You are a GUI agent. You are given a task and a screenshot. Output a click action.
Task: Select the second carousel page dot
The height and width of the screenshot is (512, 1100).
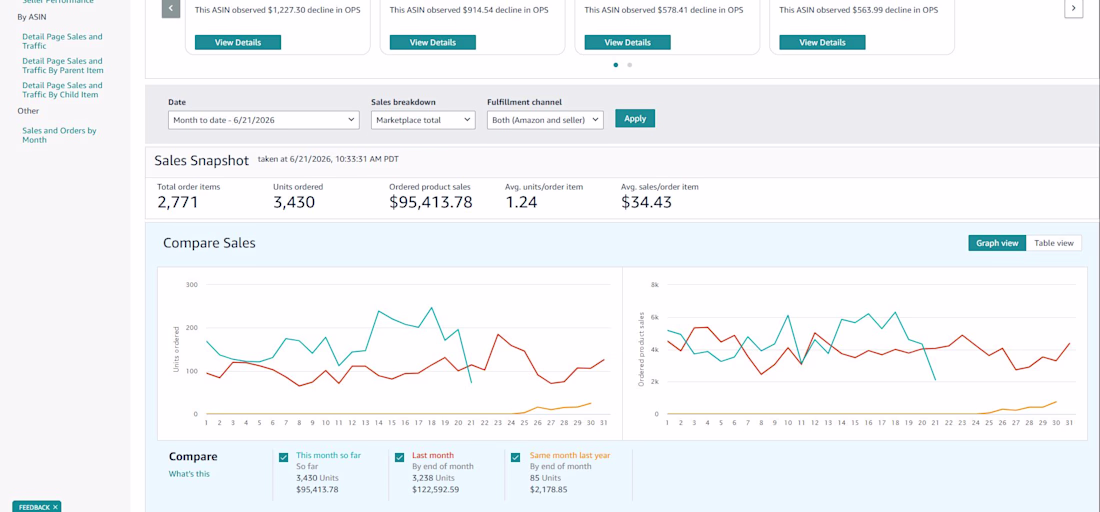[629, 65]
